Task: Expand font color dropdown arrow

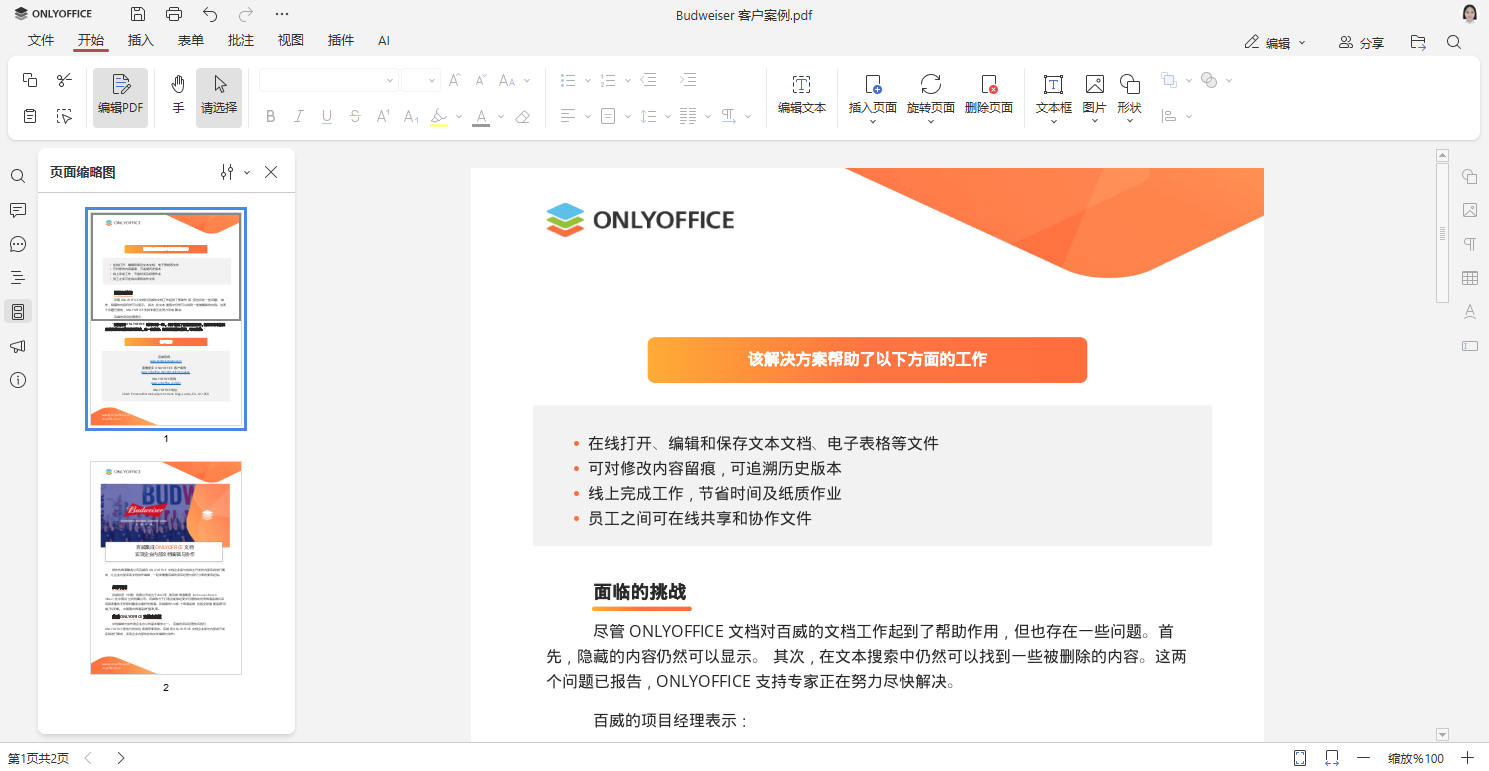Action: 501,117
